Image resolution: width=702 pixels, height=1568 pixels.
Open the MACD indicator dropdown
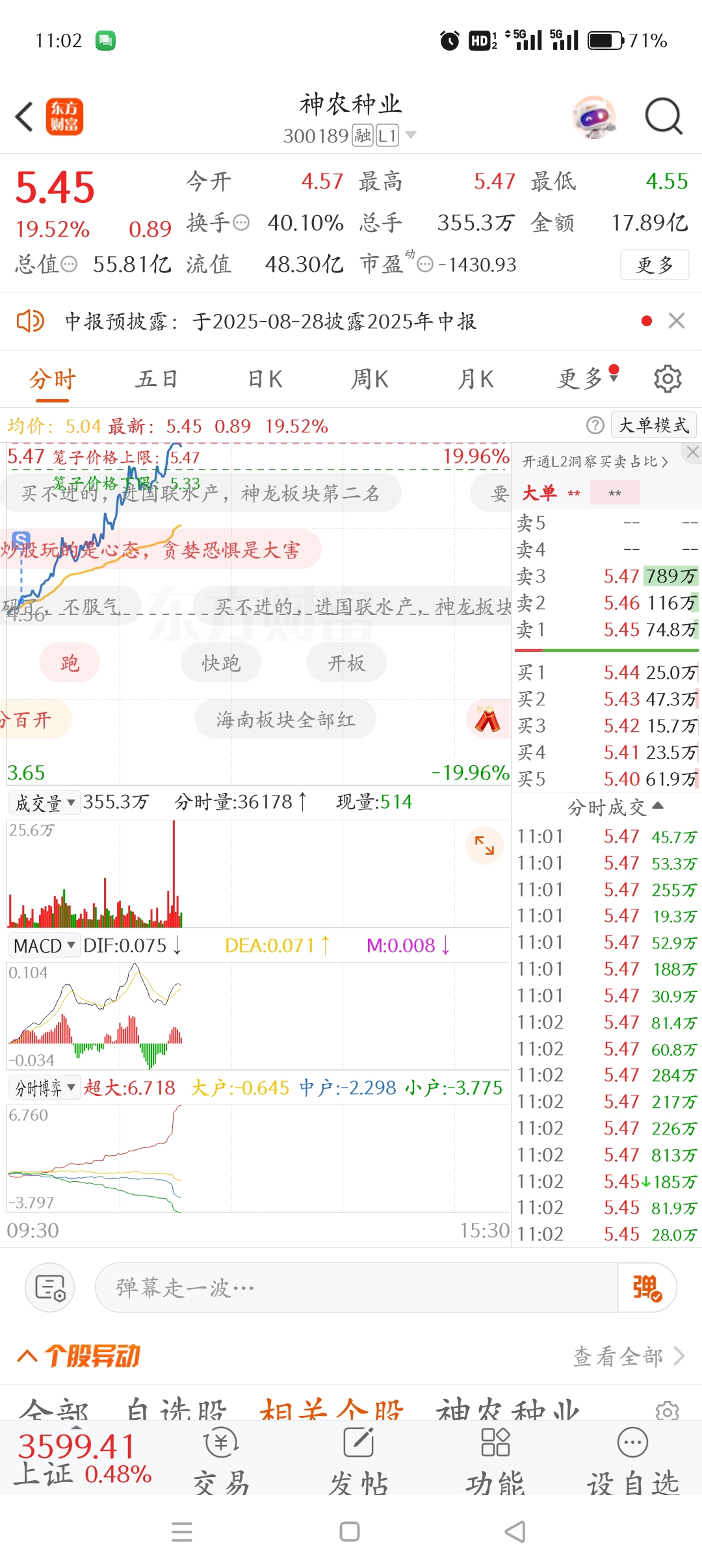tap(44, 946)
